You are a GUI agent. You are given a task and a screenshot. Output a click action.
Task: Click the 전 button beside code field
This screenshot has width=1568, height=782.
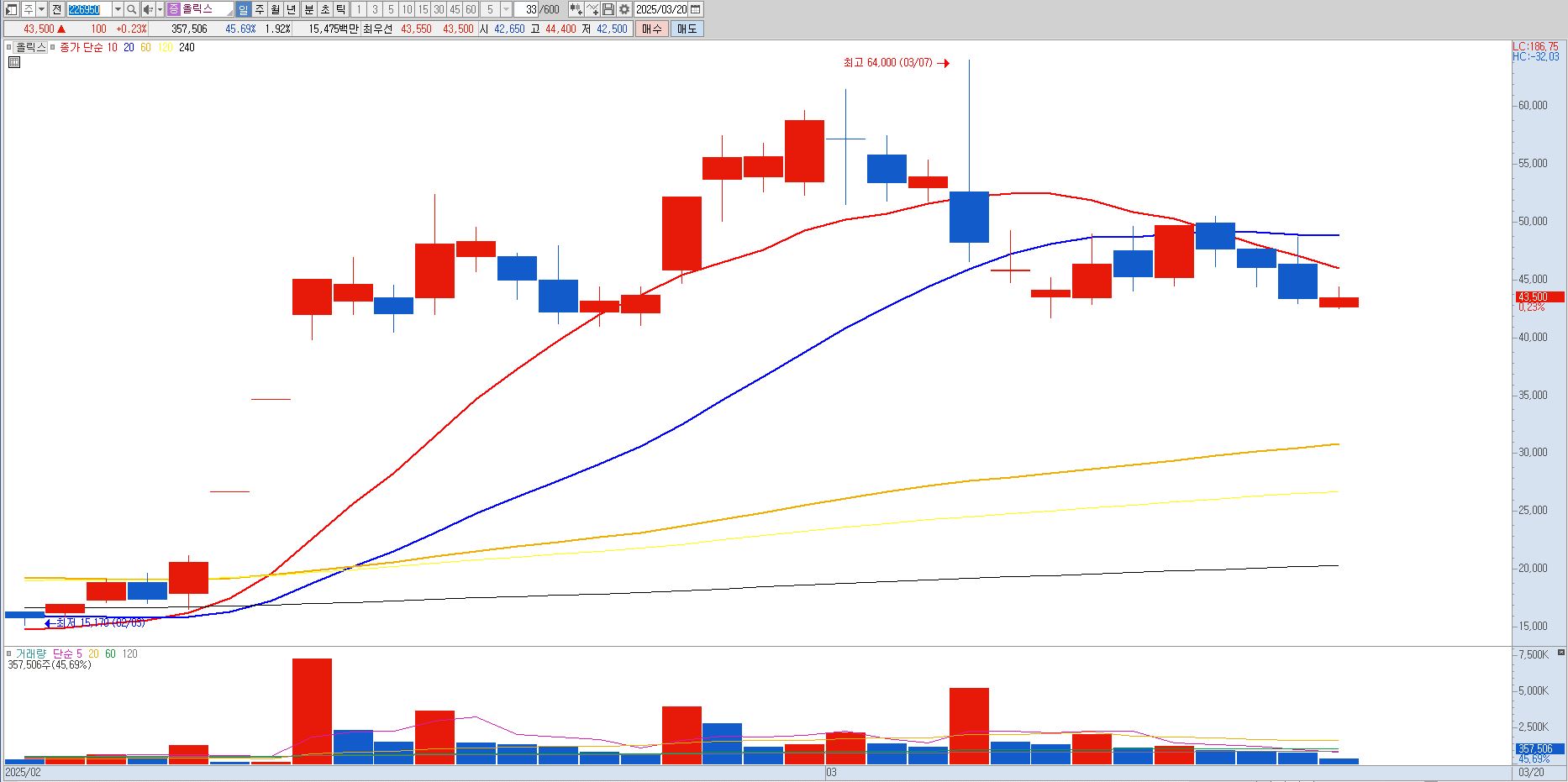point(56,9)
